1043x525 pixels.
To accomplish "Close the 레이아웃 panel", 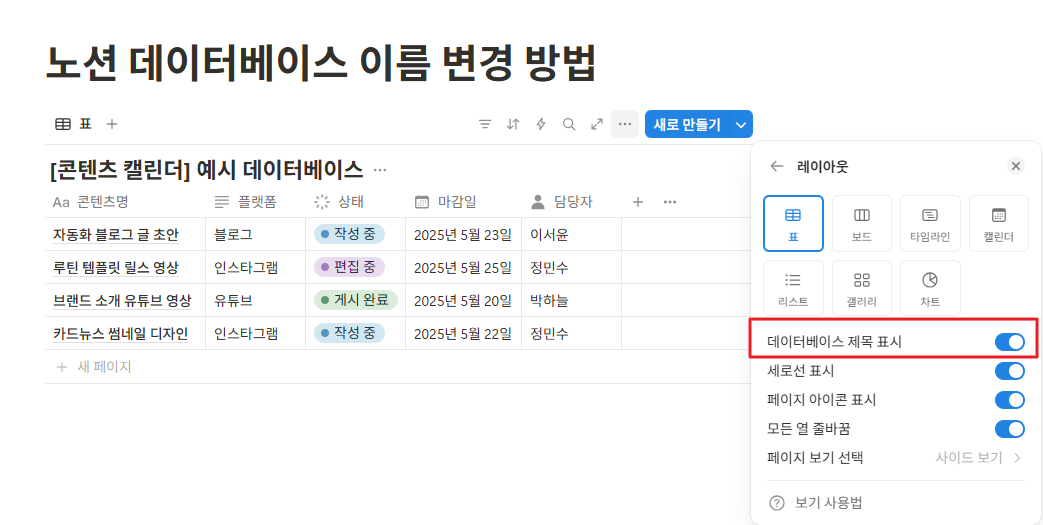I will pyautogui.click(x=1015, y=166).
